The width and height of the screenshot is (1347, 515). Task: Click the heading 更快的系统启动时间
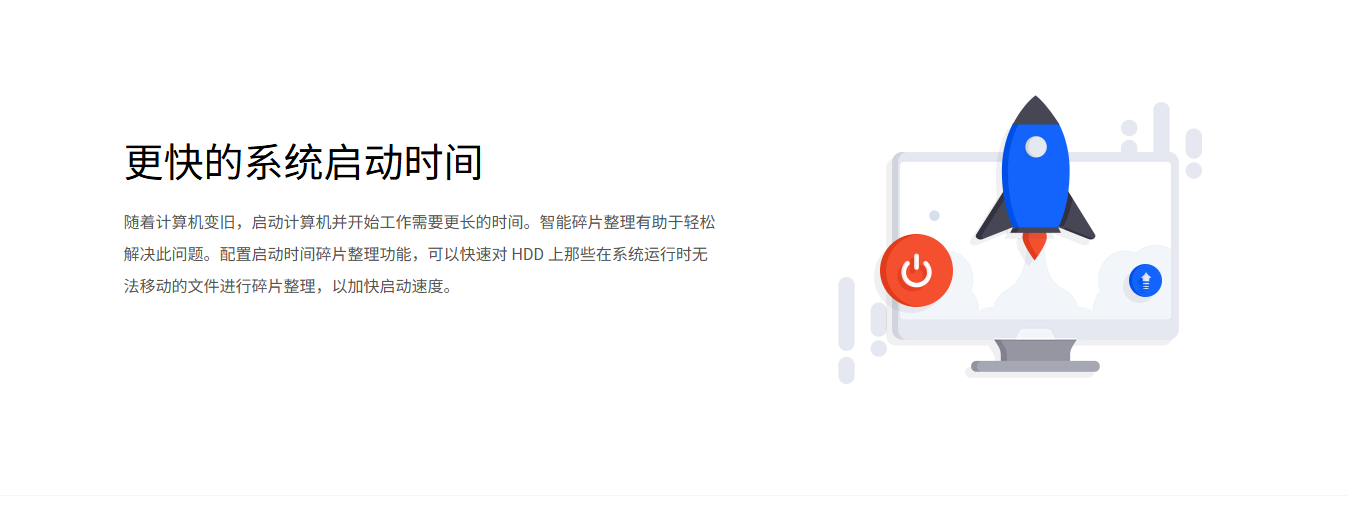(x=303, y=163)
